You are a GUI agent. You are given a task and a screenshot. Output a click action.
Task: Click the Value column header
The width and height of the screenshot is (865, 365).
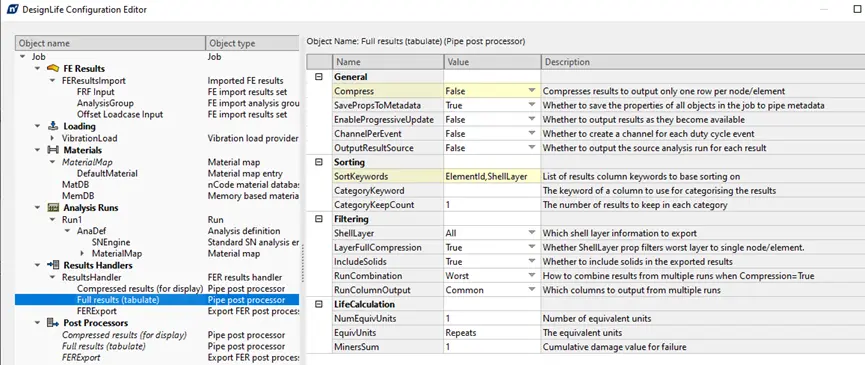[492, 62]
